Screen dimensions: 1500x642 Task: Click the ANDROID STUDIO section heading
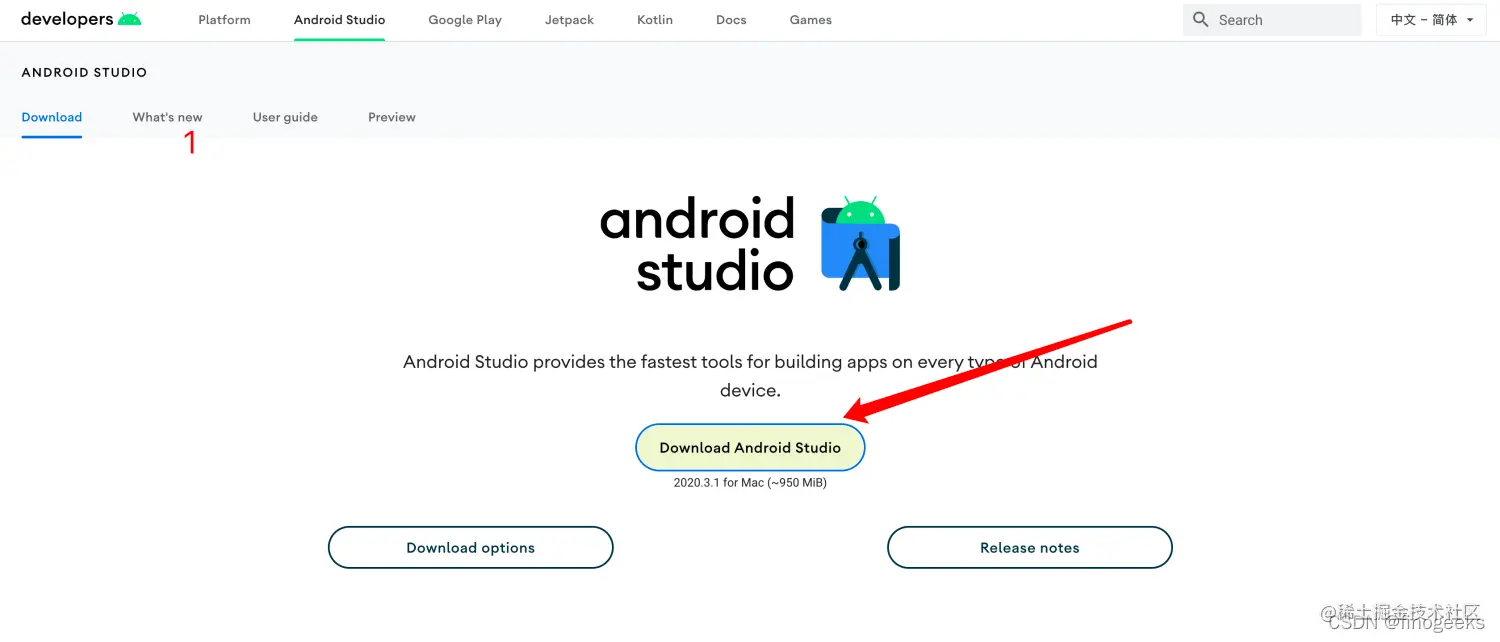click(84, 73)
